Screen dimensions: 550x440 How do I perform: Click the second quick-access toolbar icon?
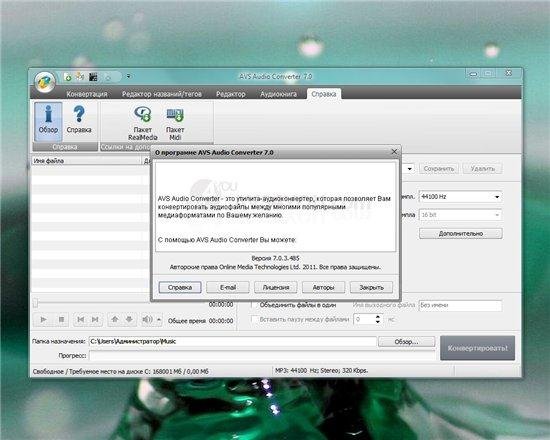click(80, 77)
